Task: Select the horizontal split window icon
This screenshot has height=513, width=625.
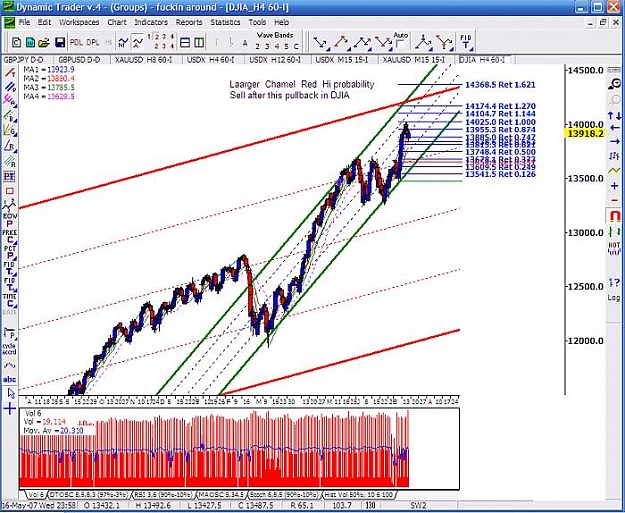Action: coord(185,42)
